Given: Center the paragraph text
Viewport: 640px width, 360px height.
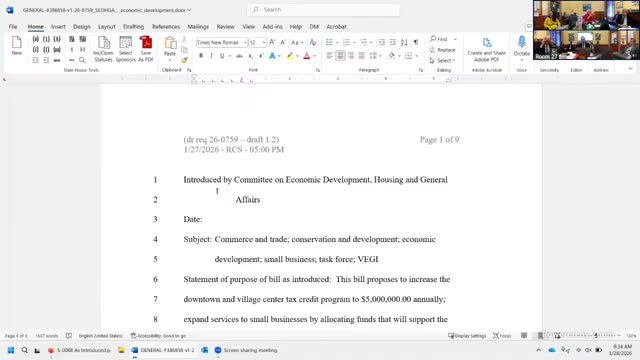Looking at the screenshot, I should (340, 56).
